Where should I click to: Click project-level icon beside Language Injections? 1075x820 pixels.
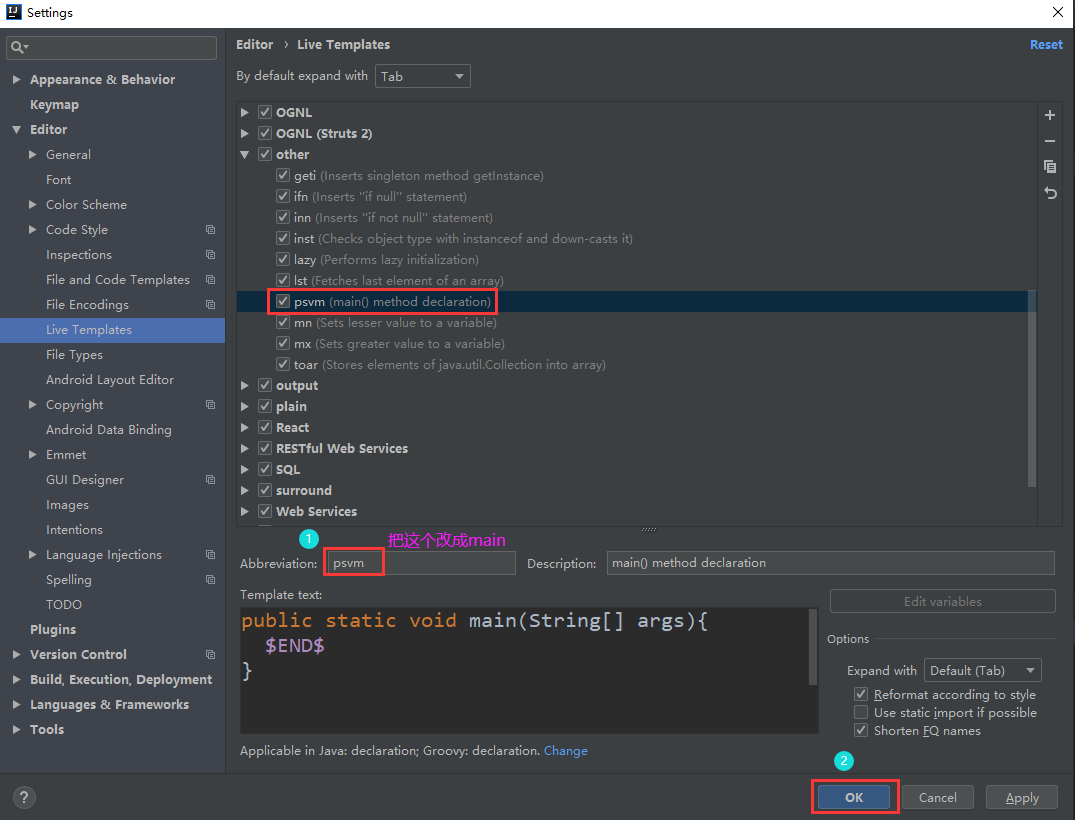coord(210,555)
